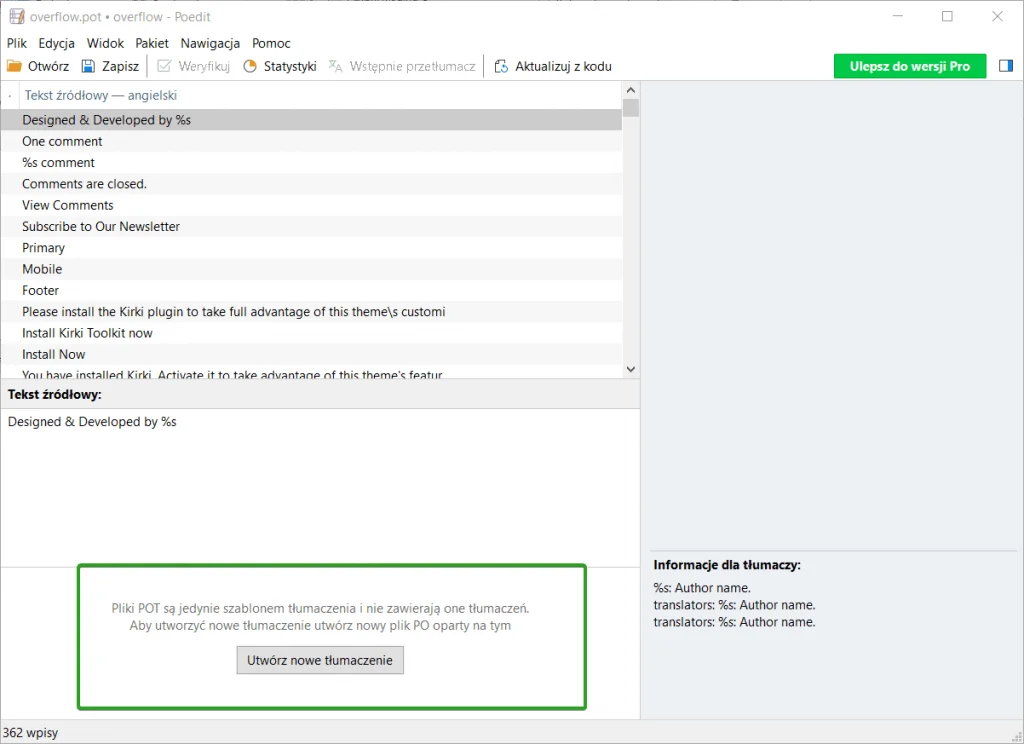
Task: Select the row 'View Comments'
Action: coord(312,205)
